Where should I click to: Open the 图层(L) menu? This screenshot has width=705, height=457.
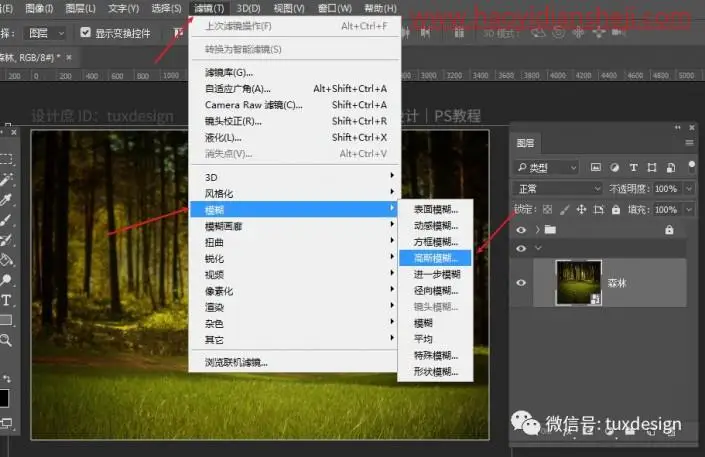[x=80, y=8]
